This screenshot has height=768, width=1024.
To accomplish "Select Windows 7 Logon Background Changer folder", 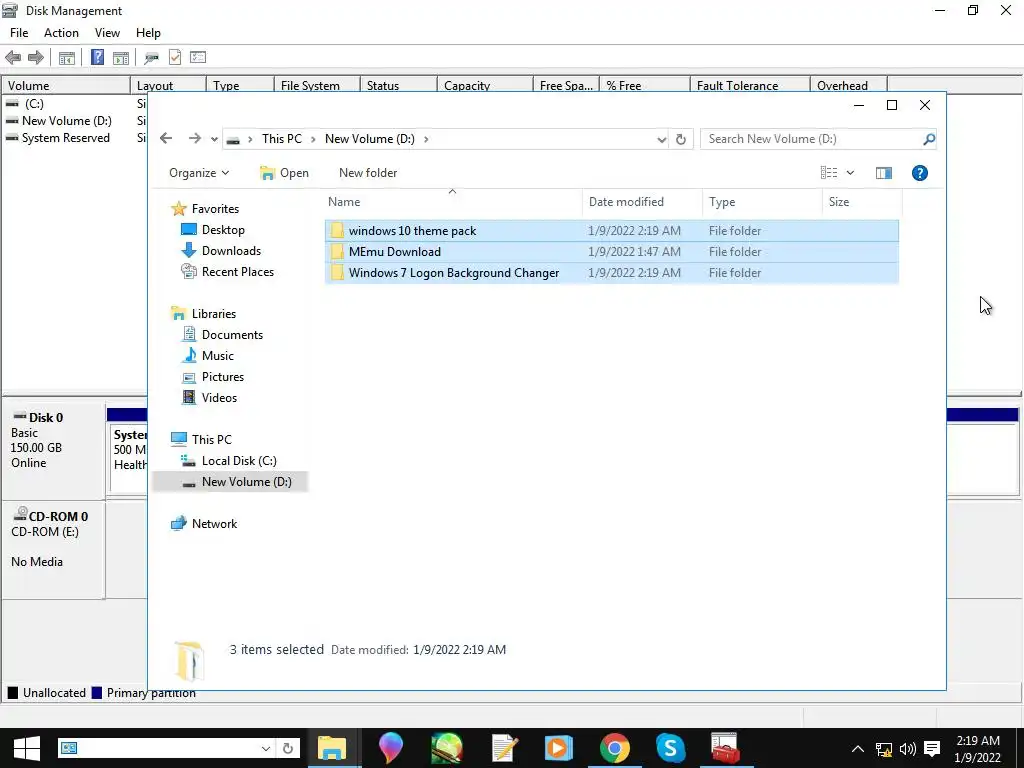I will (611, 272).
